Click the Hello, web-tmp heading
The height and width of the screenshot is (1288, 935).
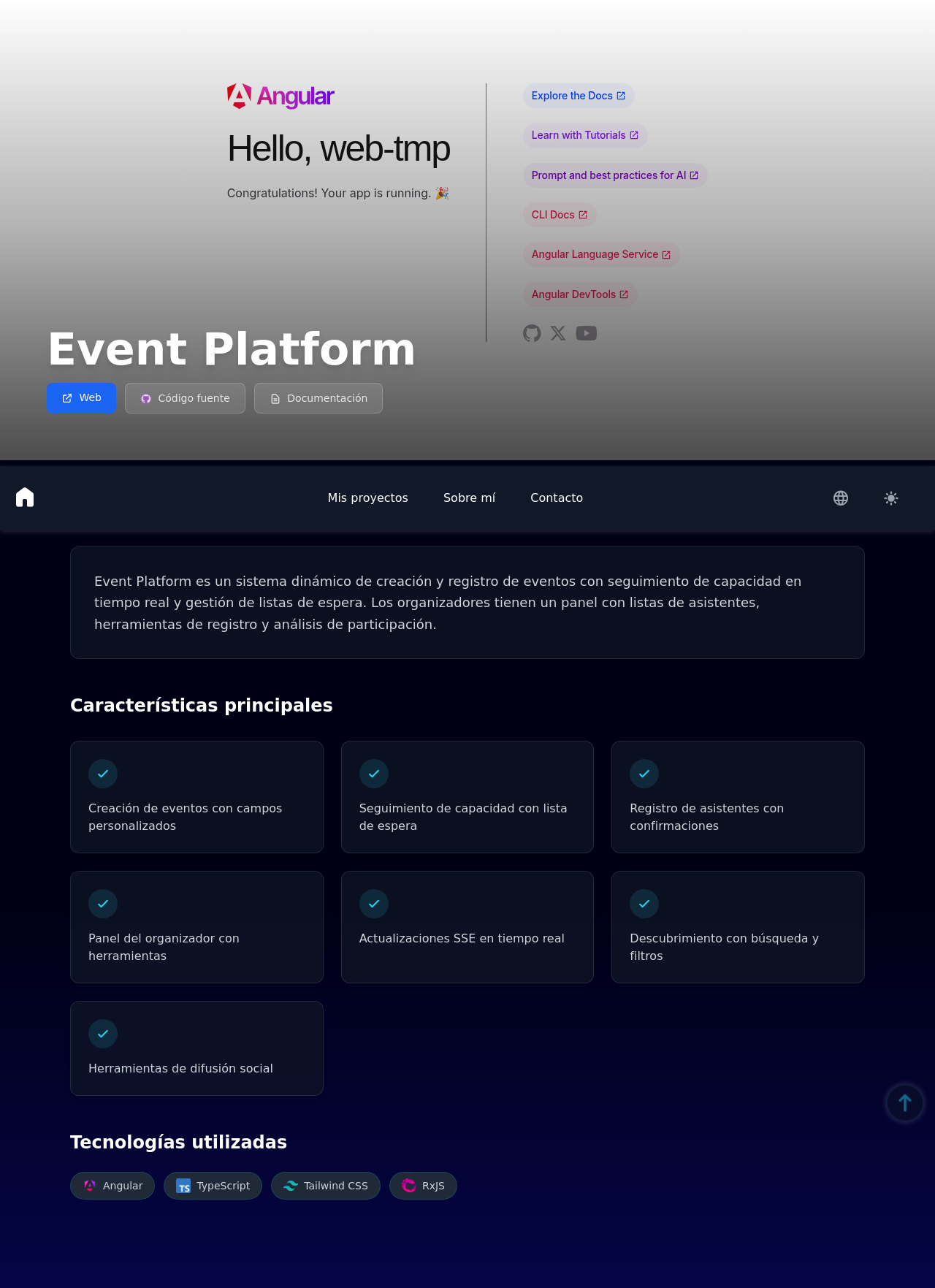tap(339, 148)
